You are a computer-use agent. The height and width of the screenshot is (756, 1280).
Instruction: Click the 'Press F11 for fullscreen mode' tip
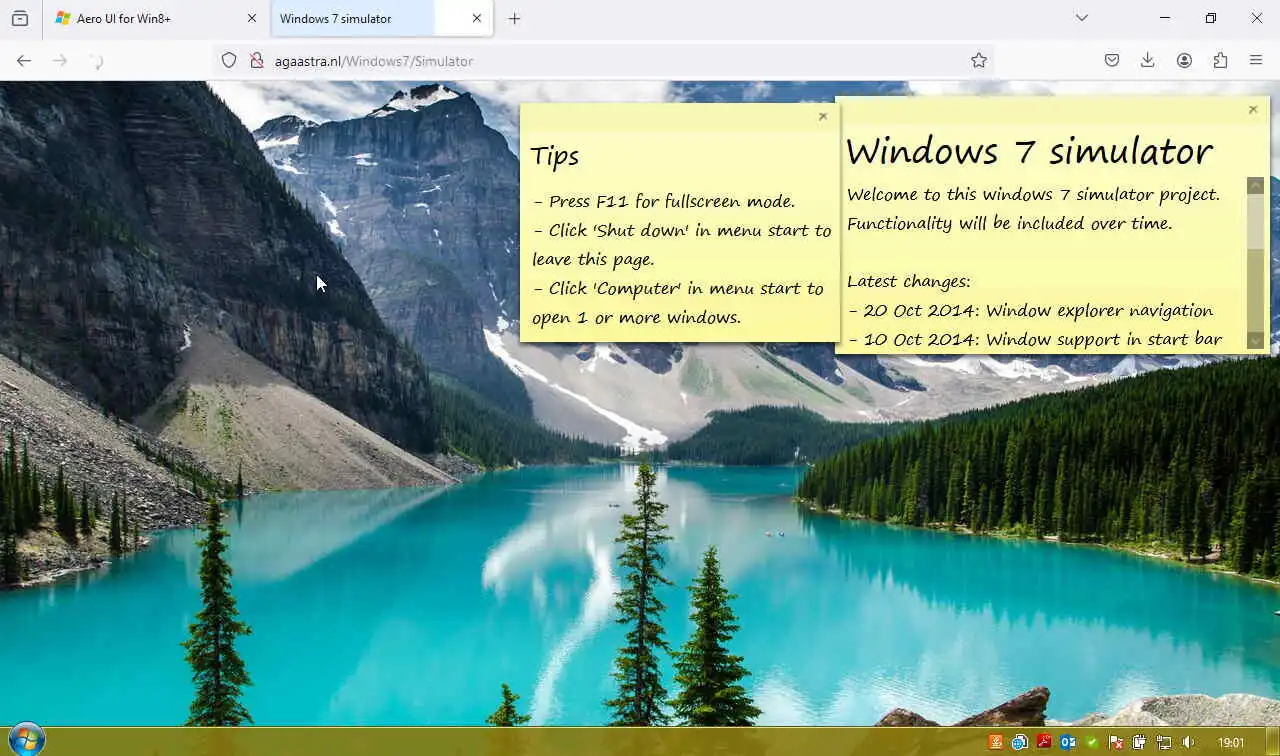tap(664, 201)
